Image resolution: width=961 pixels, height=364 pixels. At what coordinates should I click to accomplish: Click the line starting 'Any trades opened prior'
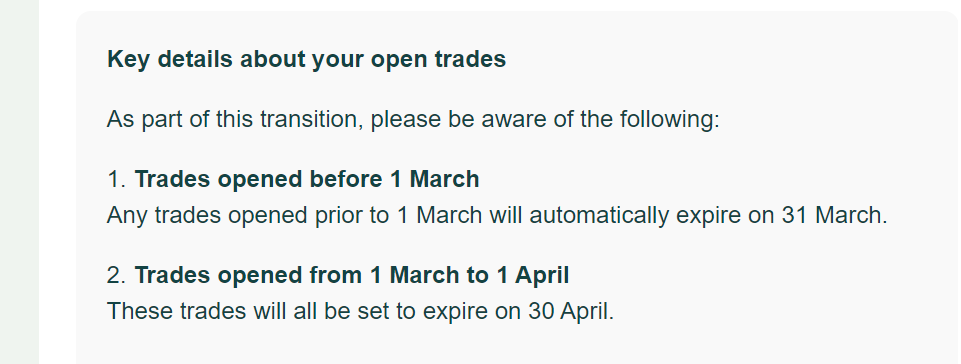click(x=497, y=216)
